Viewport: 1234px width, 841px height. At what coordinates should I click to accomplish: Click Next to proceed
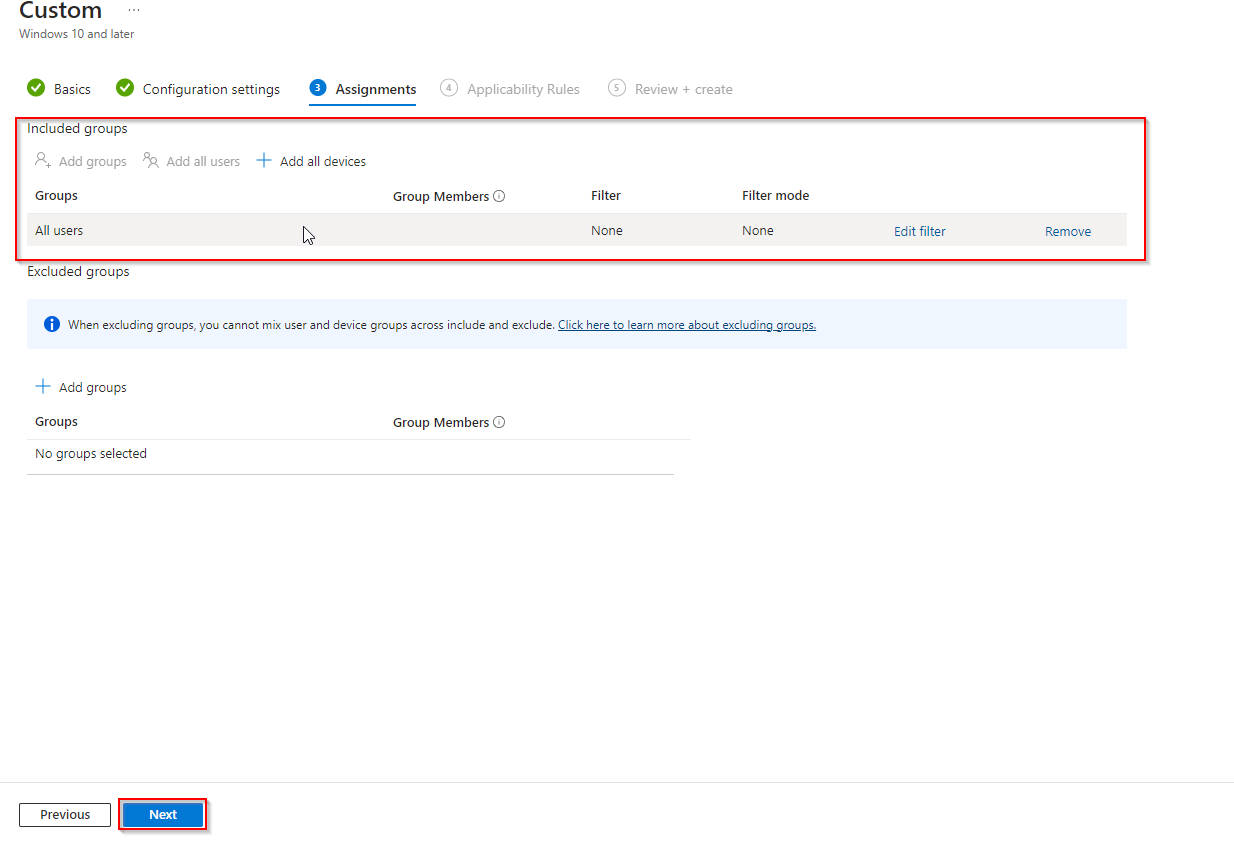click(162, 814)
